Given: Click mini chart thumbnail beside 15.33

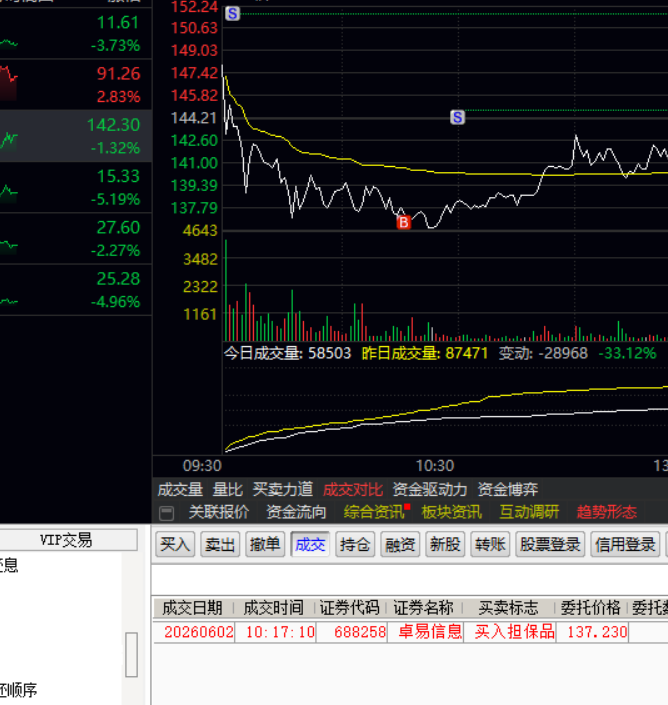Looking at the screenshot, I should tap(9, 194).
